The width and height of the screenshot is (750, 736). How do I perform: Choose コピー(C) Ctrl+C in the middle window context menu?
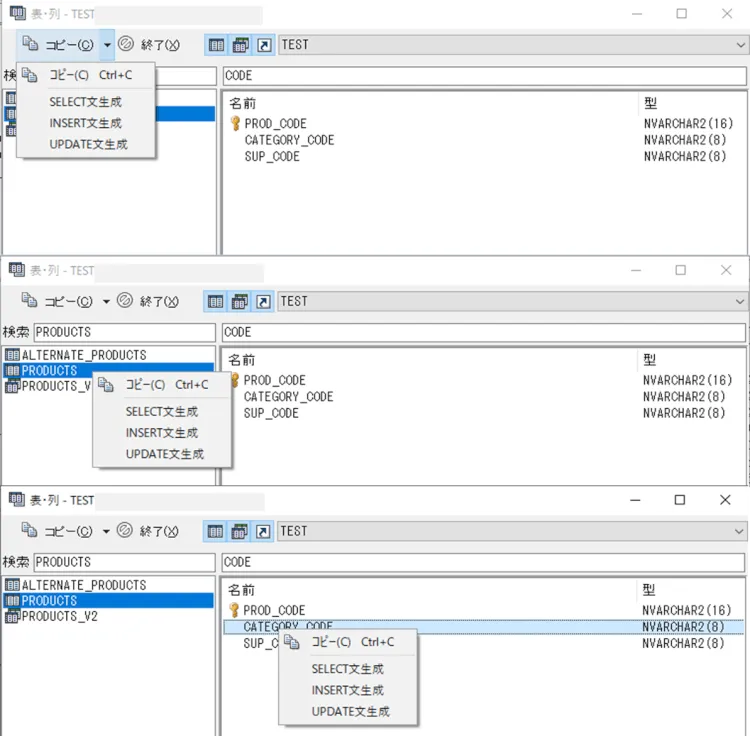[162, 385]
